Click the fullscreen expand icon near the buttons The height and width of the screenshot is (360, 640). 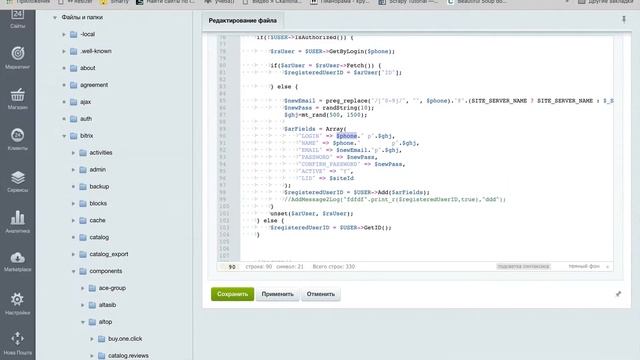[618, 293]
